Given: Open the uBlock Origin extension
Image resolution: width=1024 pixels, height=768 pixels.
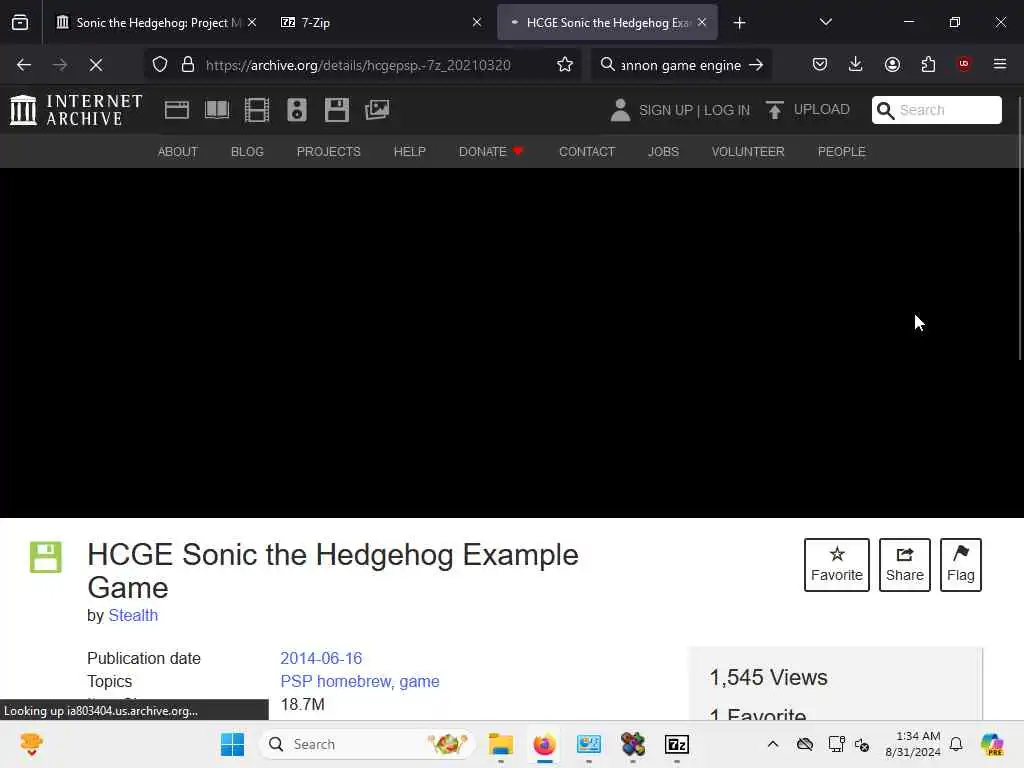Looking at the screenshot, I should (964, 64).
